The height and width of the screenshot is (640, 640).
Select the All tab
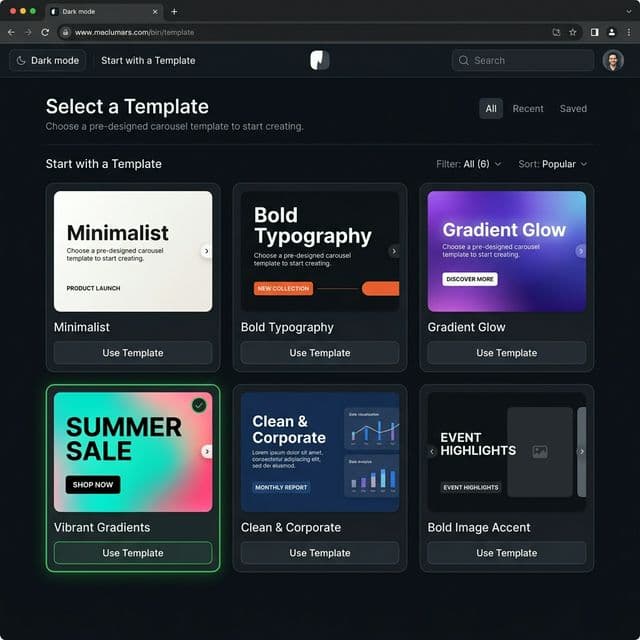(x=491, y=109)
